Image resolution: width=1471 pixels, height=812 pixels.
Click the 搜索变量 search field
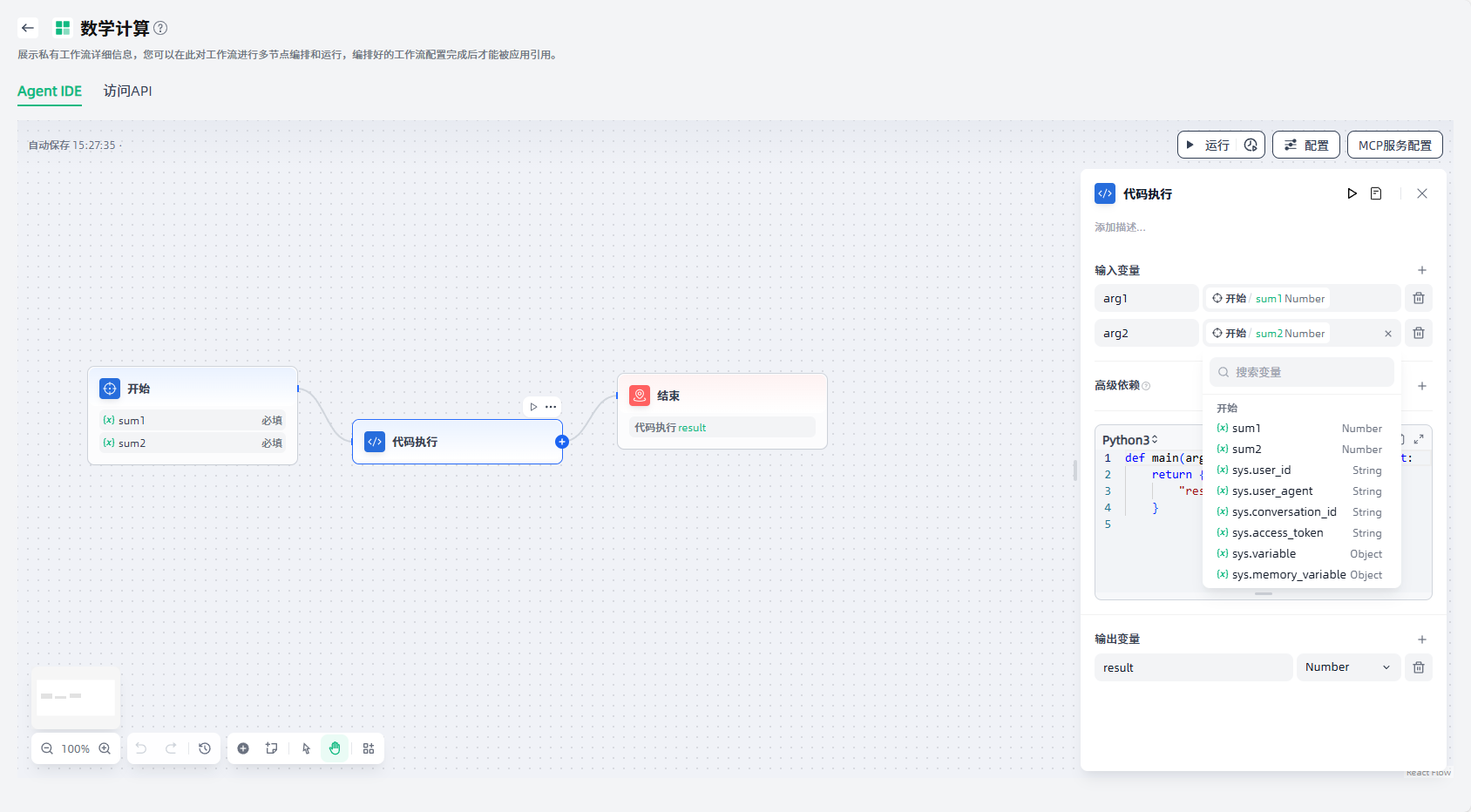(x=1302, y=372)
